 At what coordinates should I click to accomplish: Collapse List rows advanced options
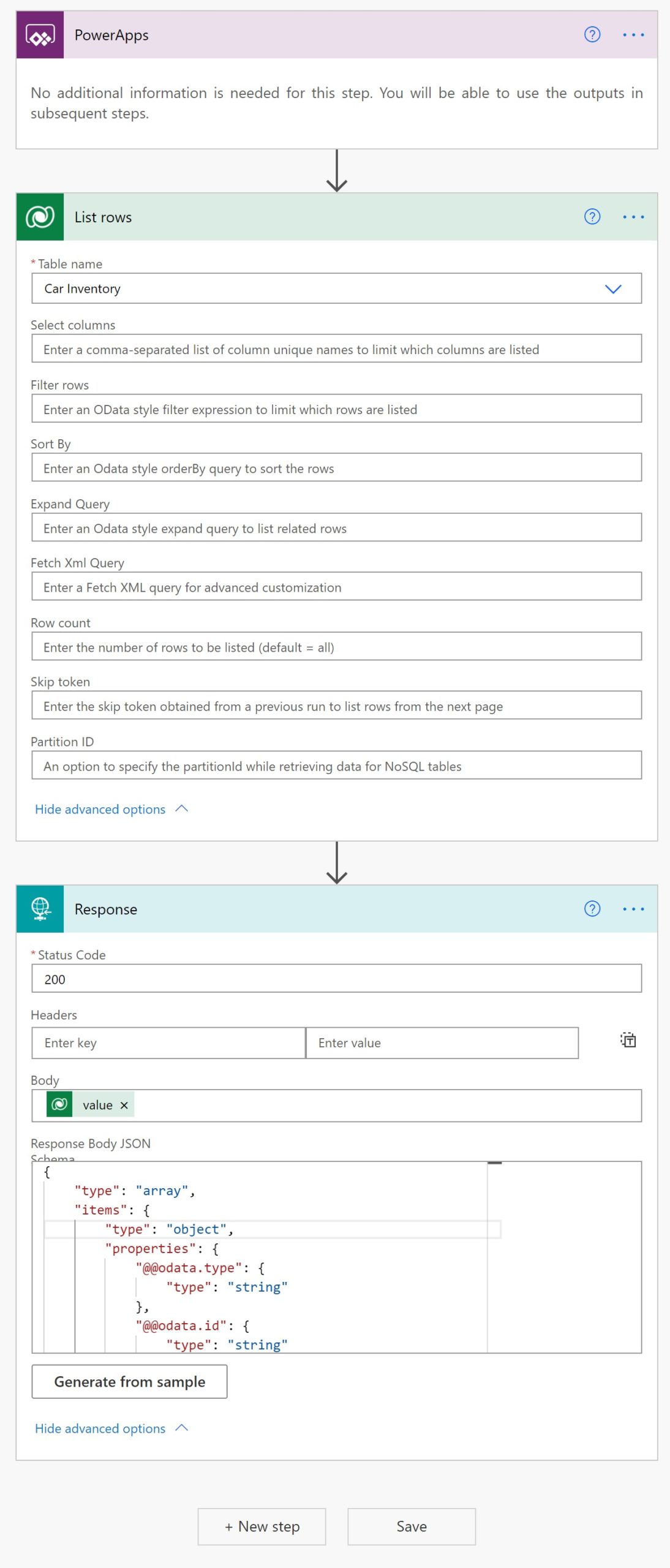coord(111,809)
